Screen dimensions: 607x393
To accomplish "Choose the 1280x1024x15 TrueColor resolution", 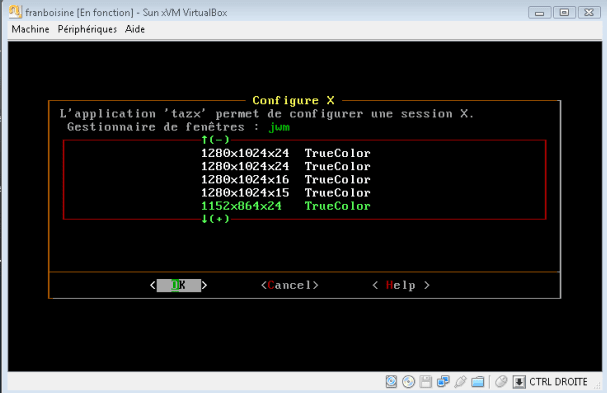I will point(286,193).
